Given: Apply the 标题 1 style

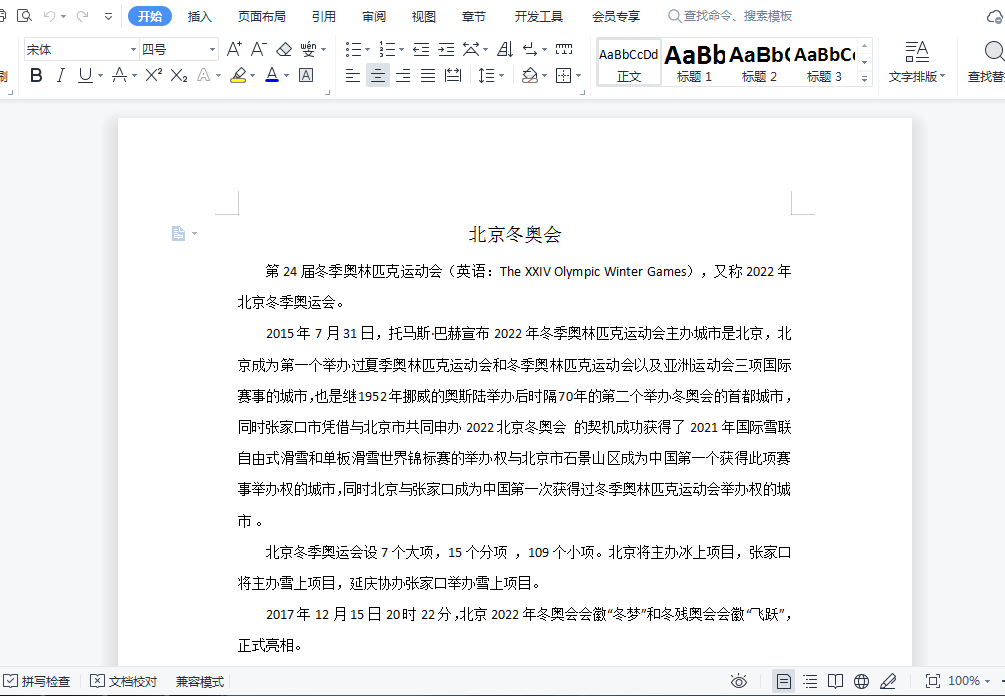Looking at the screenshot, I should 694,62.
